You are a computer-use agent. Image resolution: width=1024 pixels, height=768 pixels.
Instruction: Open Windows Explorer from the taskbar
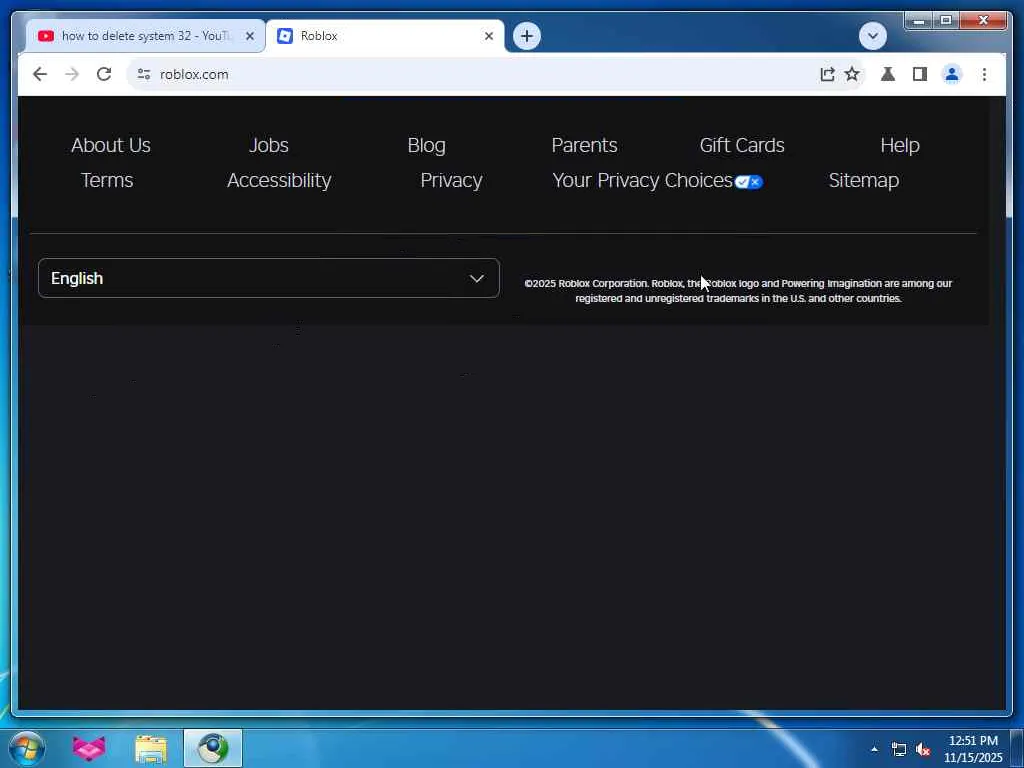[151, 749]
